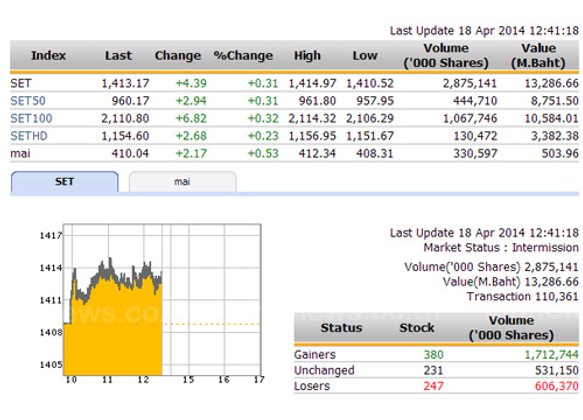
Task: Click the Volume ('000 Shares) header in index table
Action: tap(446, 55)
